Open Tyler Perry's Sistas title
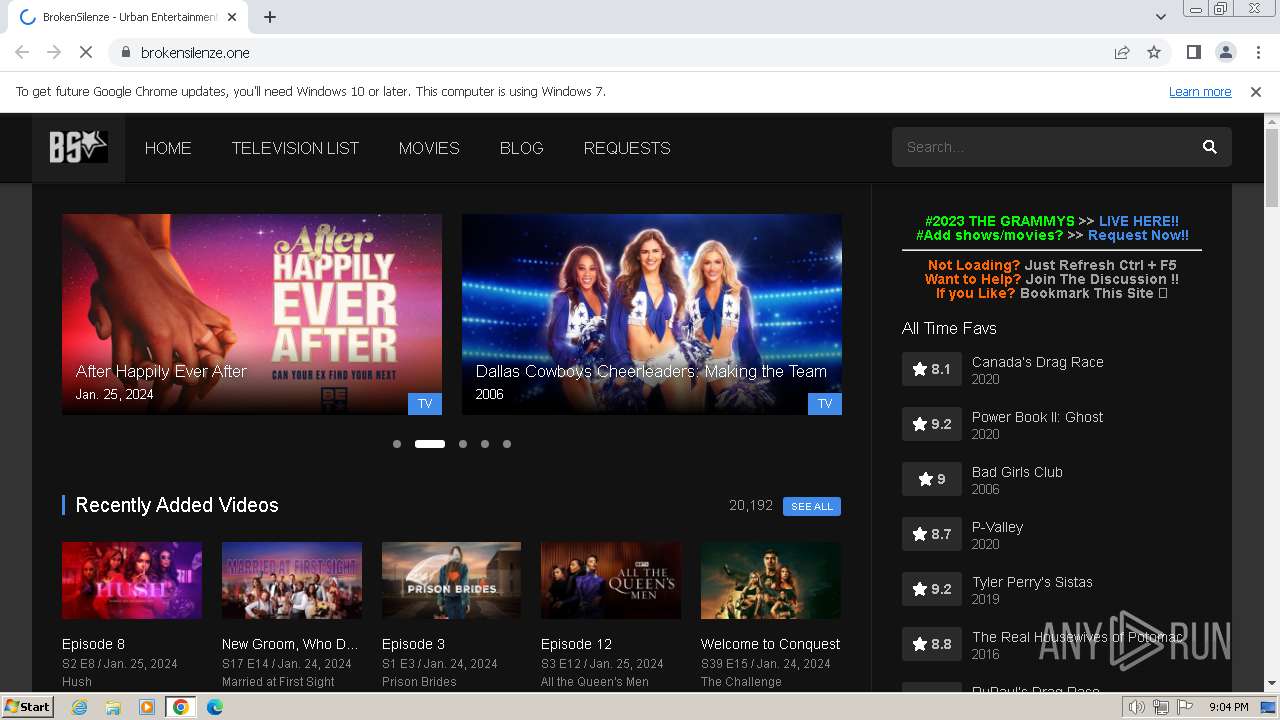 tap(1032, 582)
